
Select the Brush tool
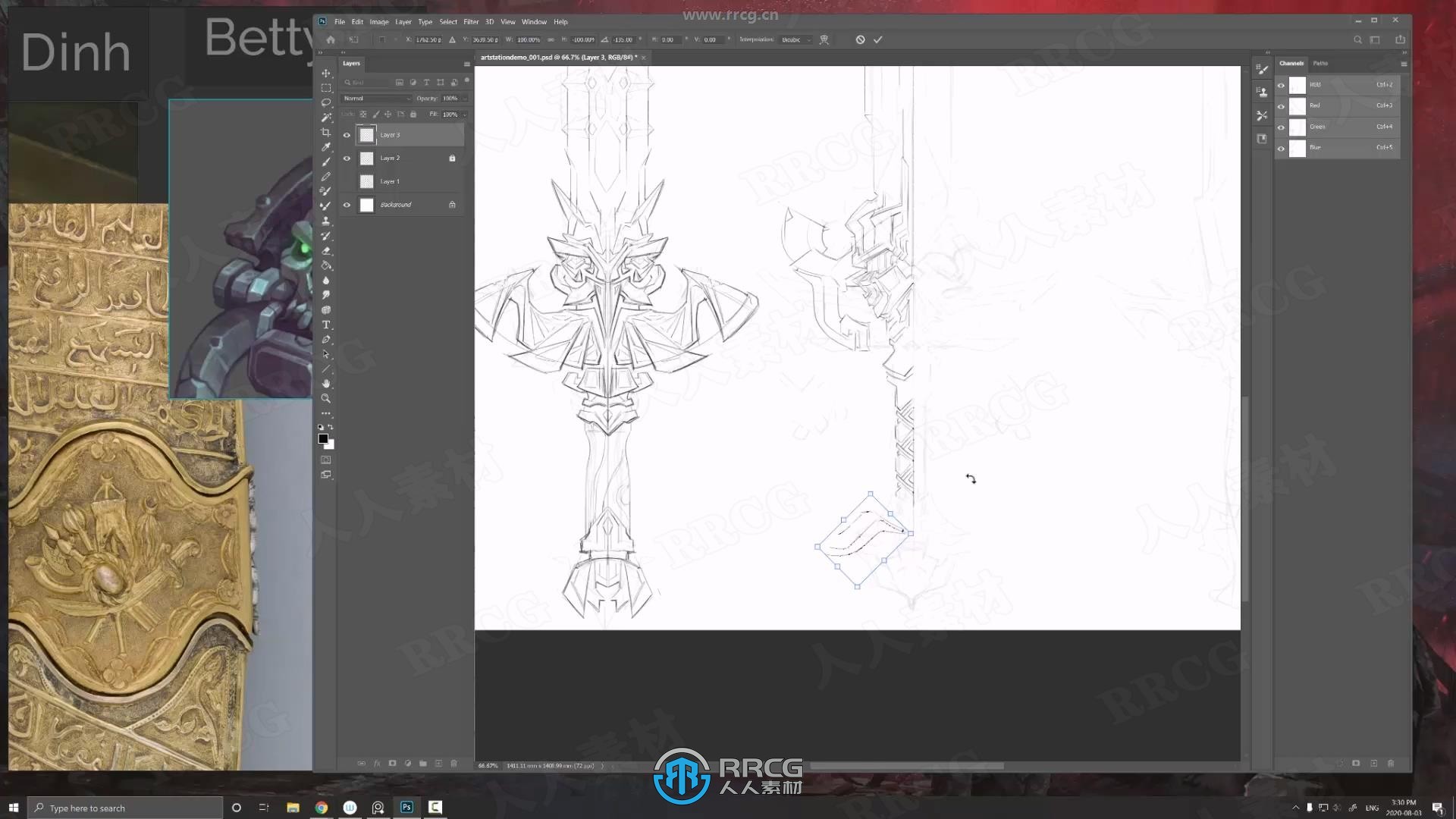[326, 162]
